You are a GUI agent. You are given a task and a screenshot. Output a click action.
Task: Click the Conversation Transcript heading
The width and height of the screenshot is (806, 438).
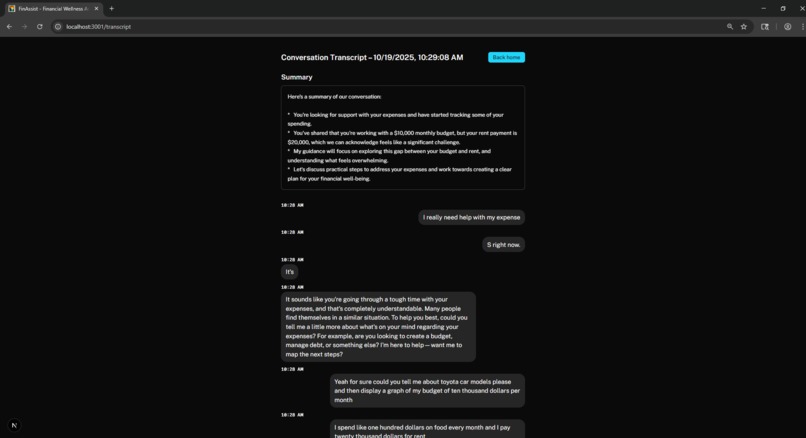[372, 58]
